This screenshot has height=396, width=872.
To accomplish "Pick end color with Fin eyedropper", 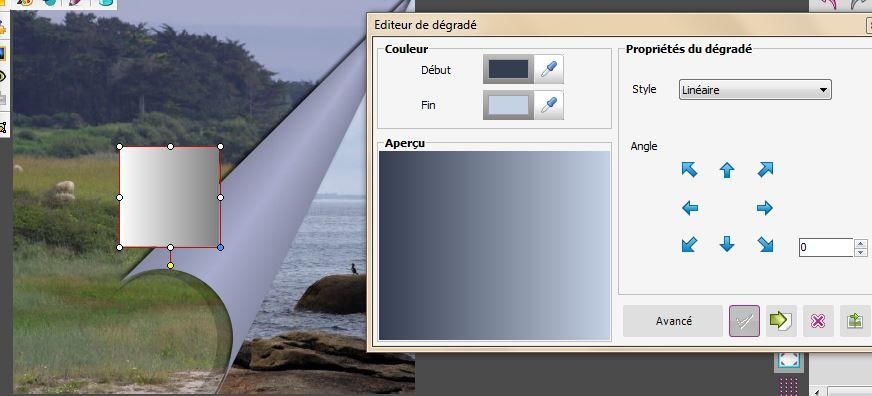I will [x=549, y=105].
